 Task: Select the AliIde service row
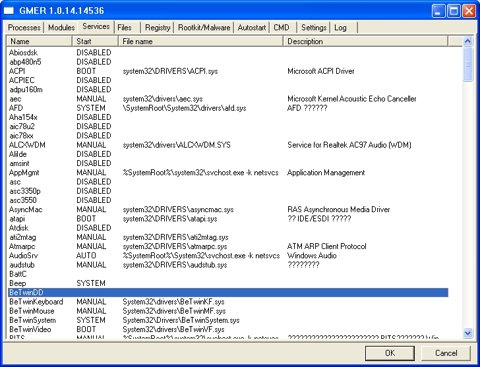click(x=228, y=154)
